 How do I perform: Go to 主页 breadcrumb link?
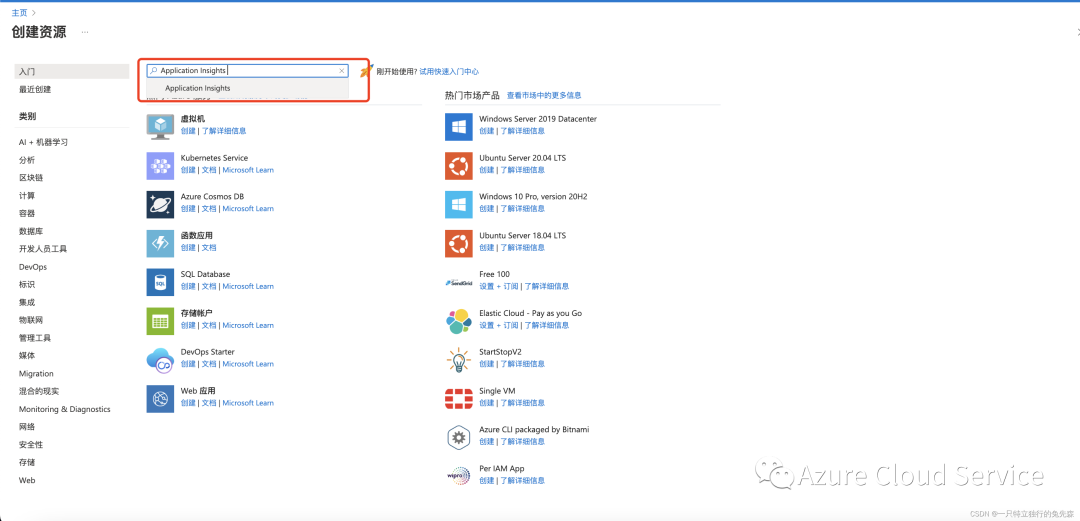(19, 12)
